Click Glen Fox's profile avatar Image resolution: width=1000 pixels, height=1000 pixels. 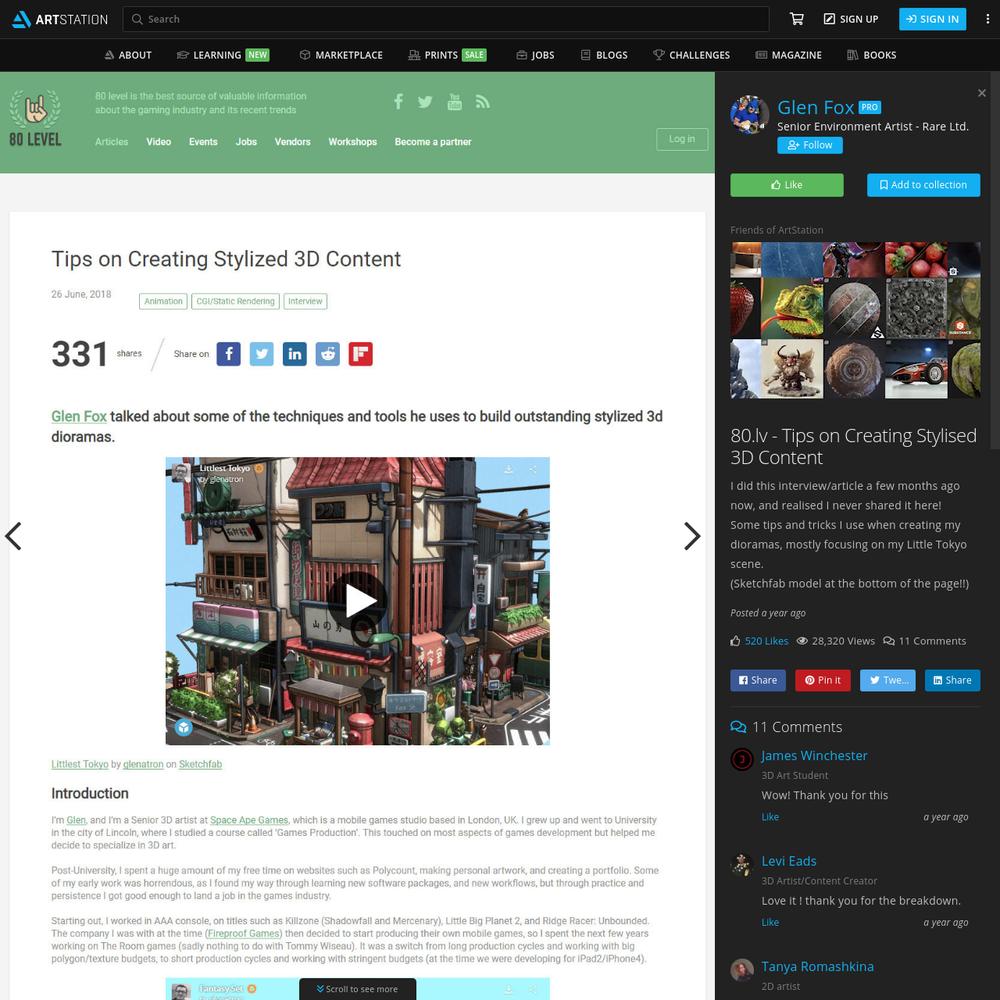pos(749,115)
